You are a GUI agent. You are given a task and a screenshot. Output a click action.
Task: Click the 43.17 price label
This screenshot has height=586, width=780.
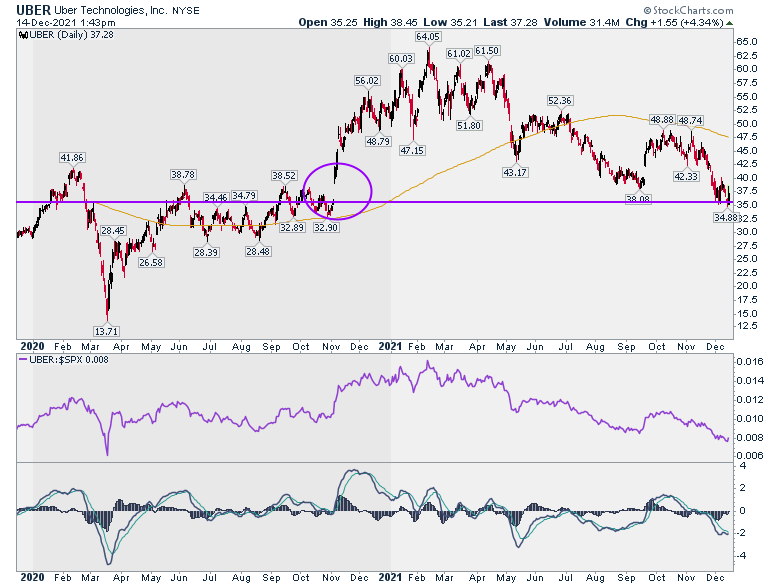tap(515, 173)
